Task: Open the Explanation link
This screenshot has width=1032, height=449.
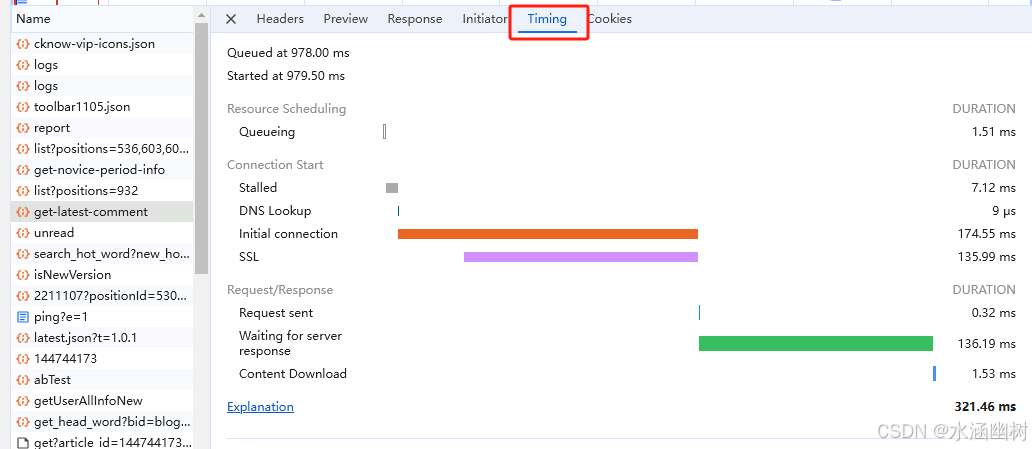Action: (x=260, y=407)
